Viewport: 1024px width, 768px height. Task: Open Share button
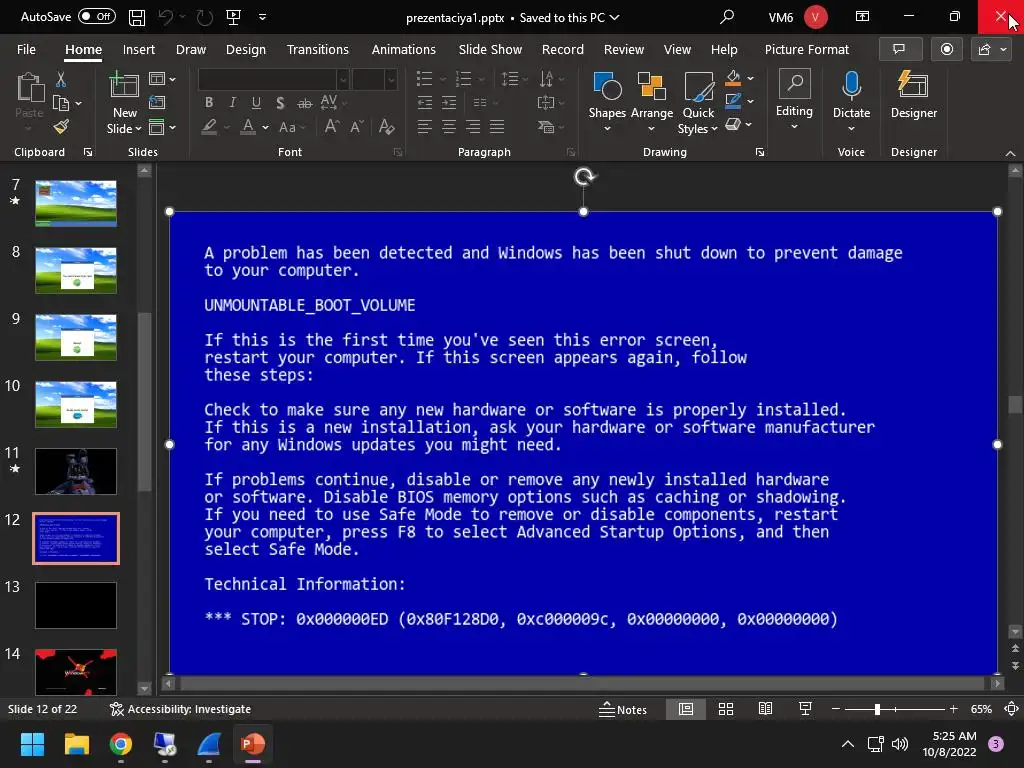pyautogui.click(x=991, y=50)
